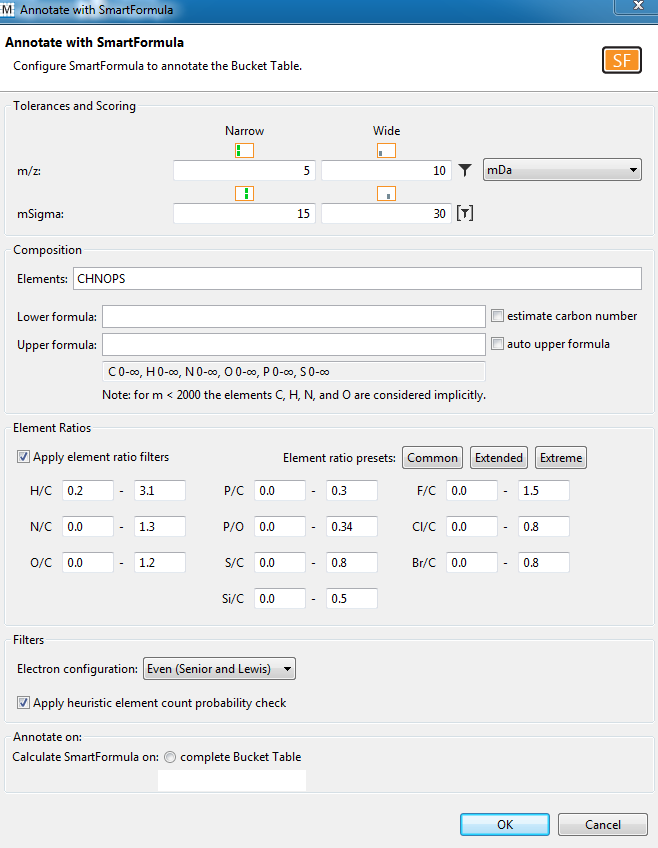Click the P/C minimum ratio field
Screen dimensions: 658x848
280,491
